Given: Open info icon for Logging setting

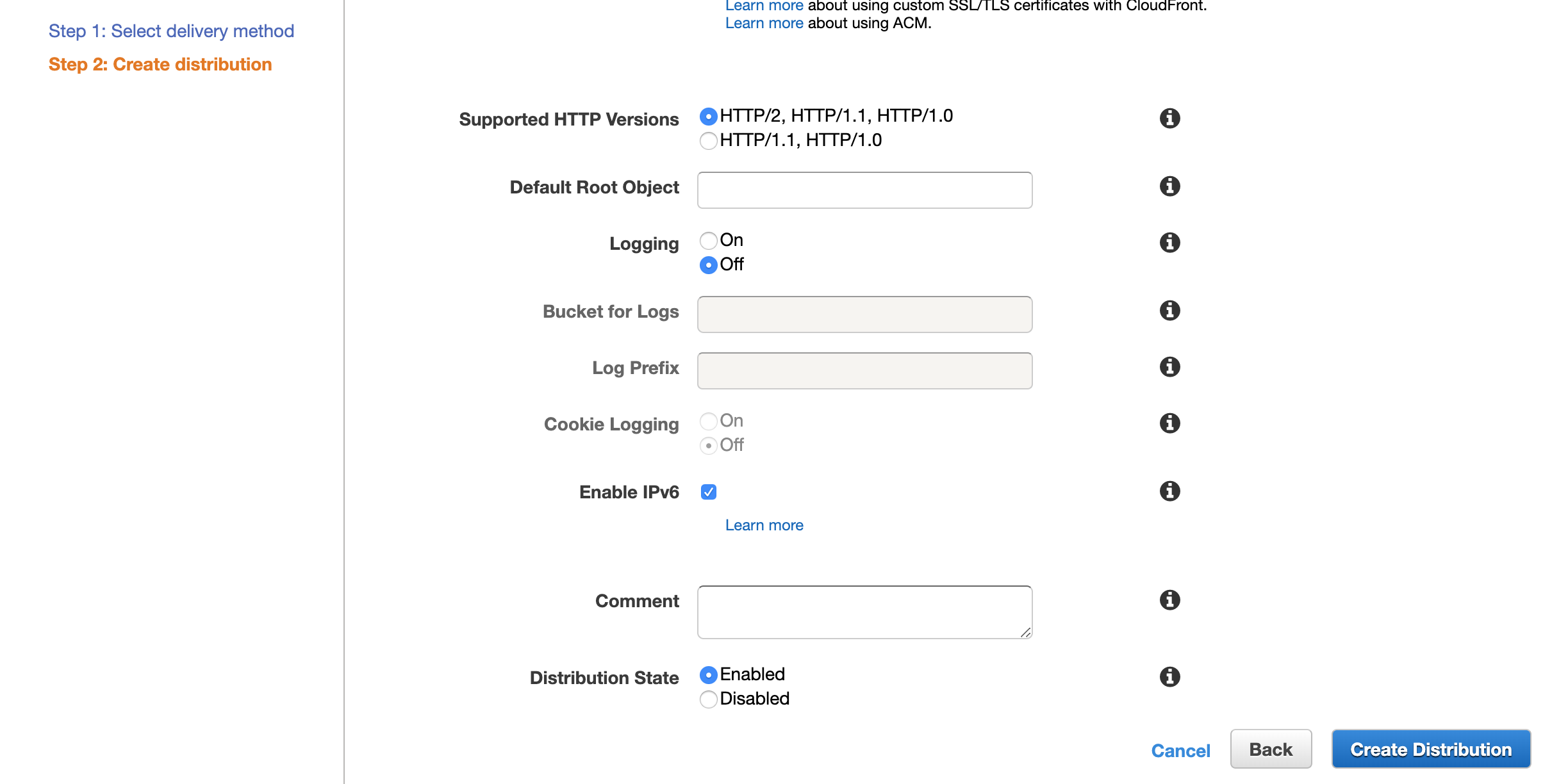Looking at the screenshot, I should (1169, 243).
